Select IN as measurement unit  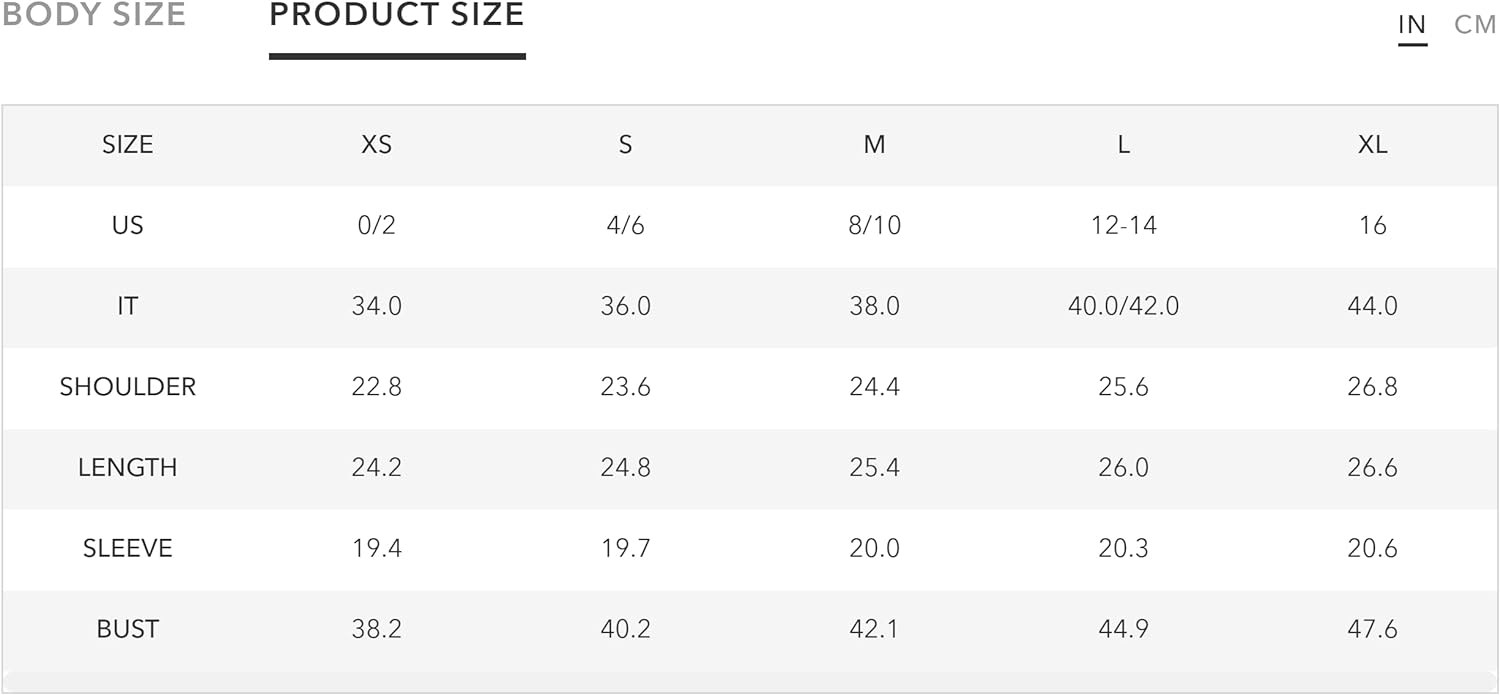[x=1412, y=24]
